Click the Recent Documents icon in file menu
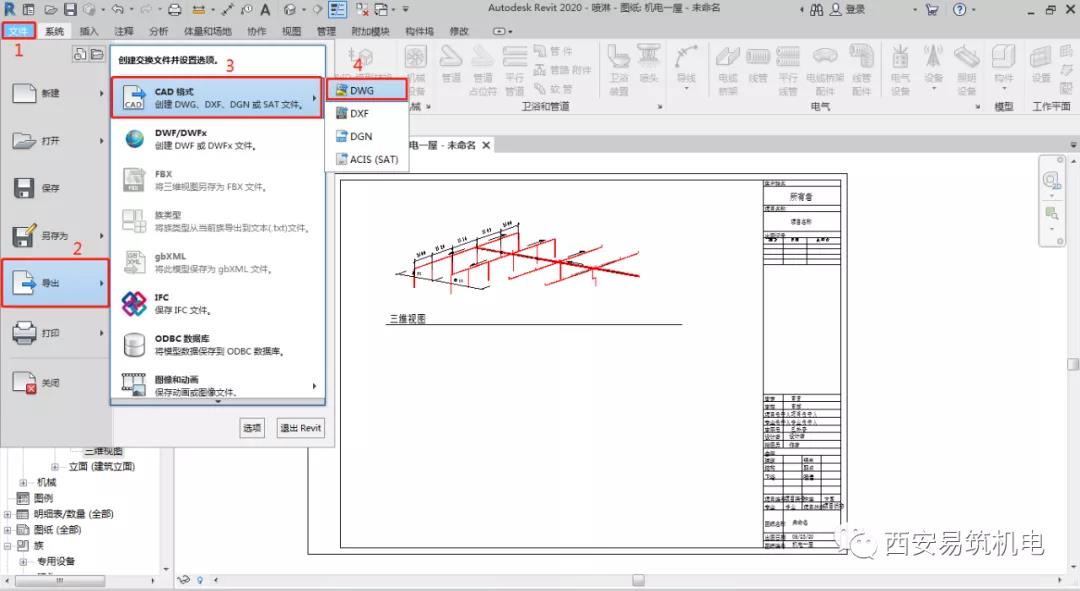This screenshot has height=591, width=1080. 80,54
